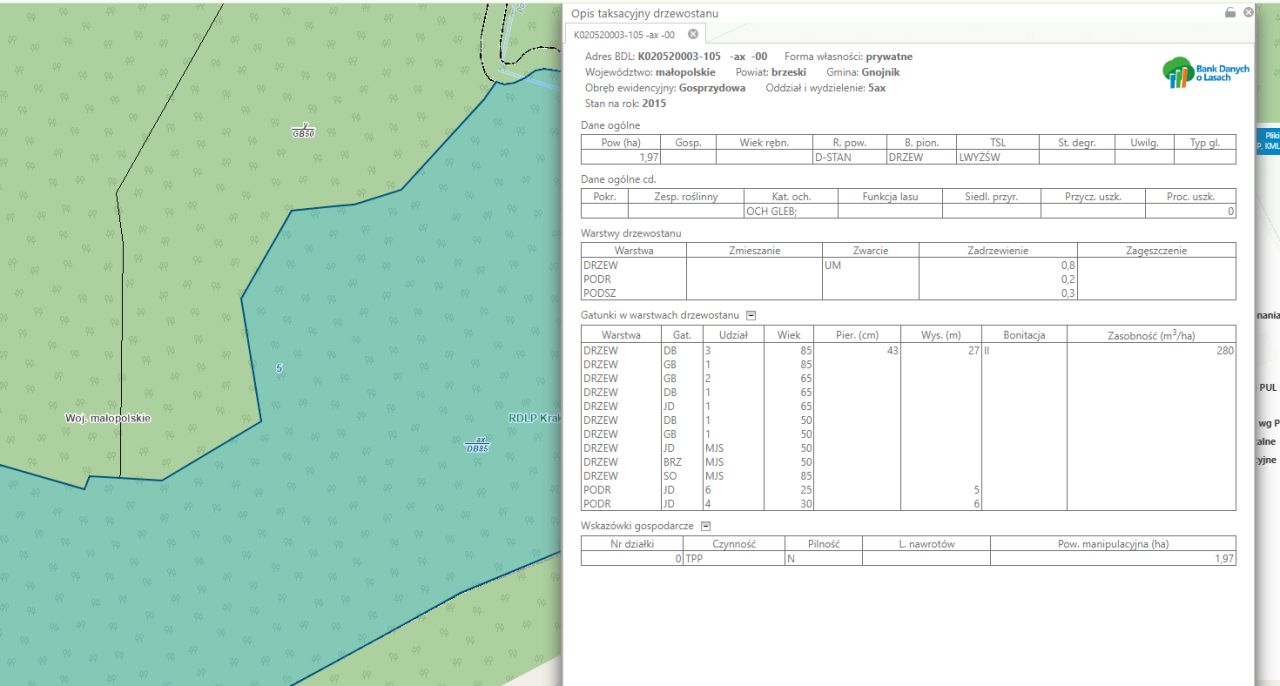This screenshot has width=1280, height=686.
Task: Click the lock icon in the panel header
Action: coord(1230,13)
